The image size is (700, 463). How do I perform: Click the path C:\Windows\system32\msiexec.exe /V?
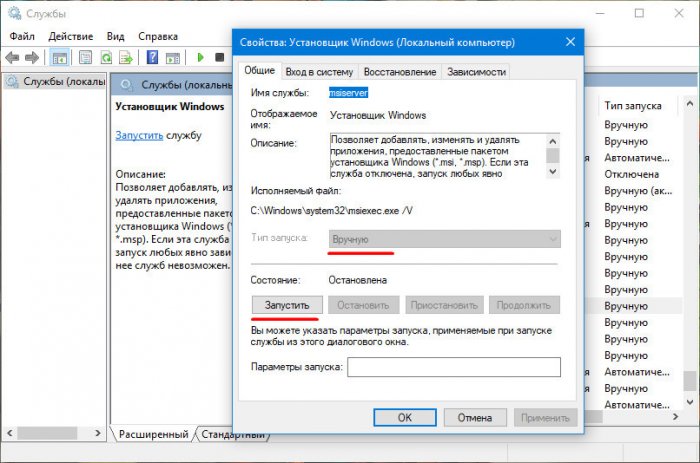332,210
